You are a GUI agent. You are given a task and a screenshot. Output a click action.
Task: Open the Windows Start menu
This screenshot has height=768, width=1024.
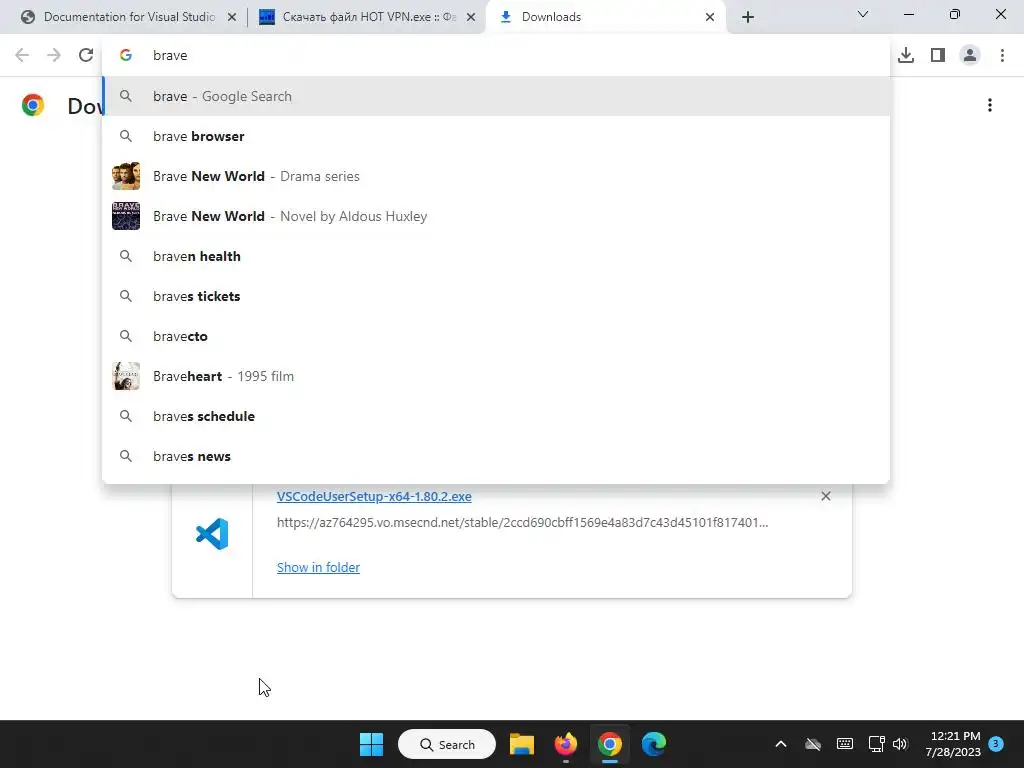[372, 744]
